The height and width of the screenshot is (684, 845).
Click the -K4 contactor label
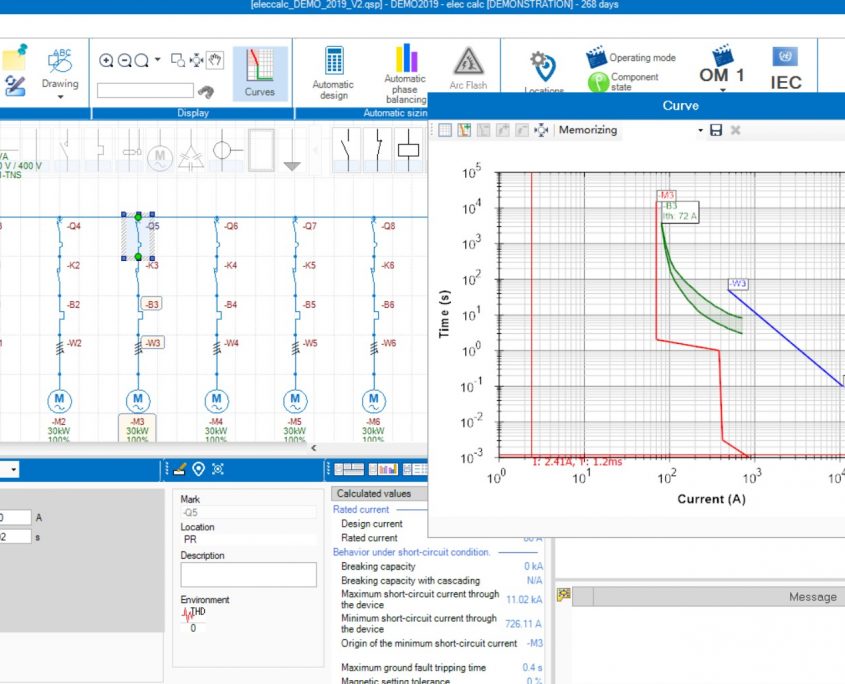[x=231, y=265]
